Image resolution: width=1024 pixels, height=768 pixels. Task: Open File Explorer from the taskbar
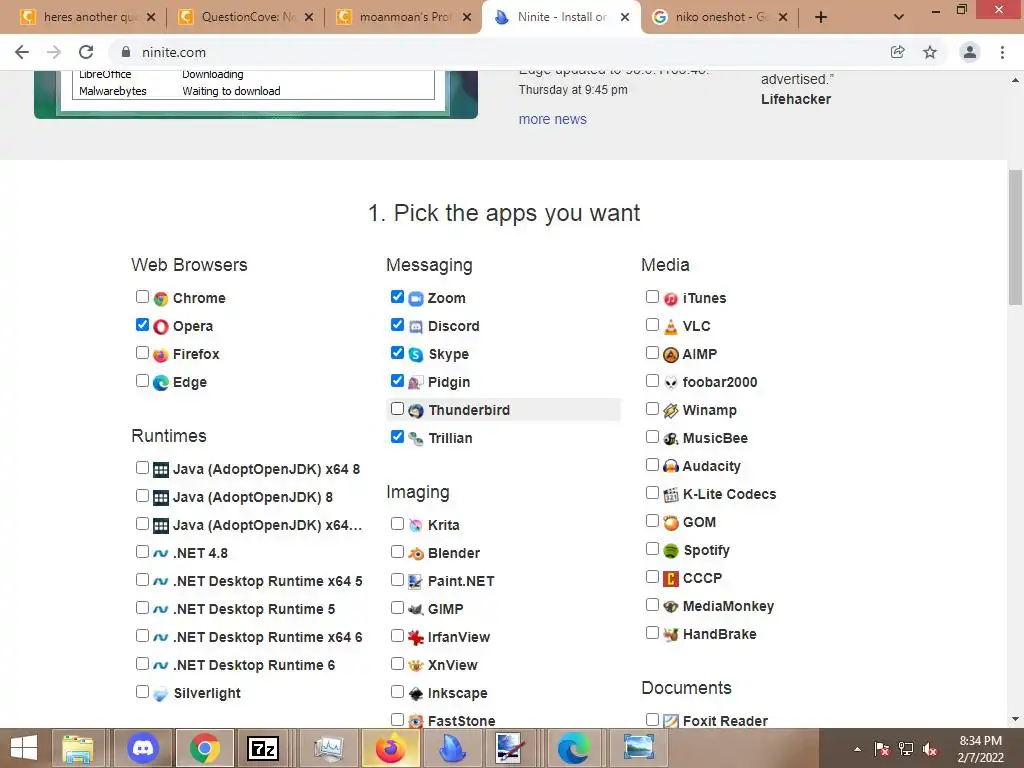point(78,748)
